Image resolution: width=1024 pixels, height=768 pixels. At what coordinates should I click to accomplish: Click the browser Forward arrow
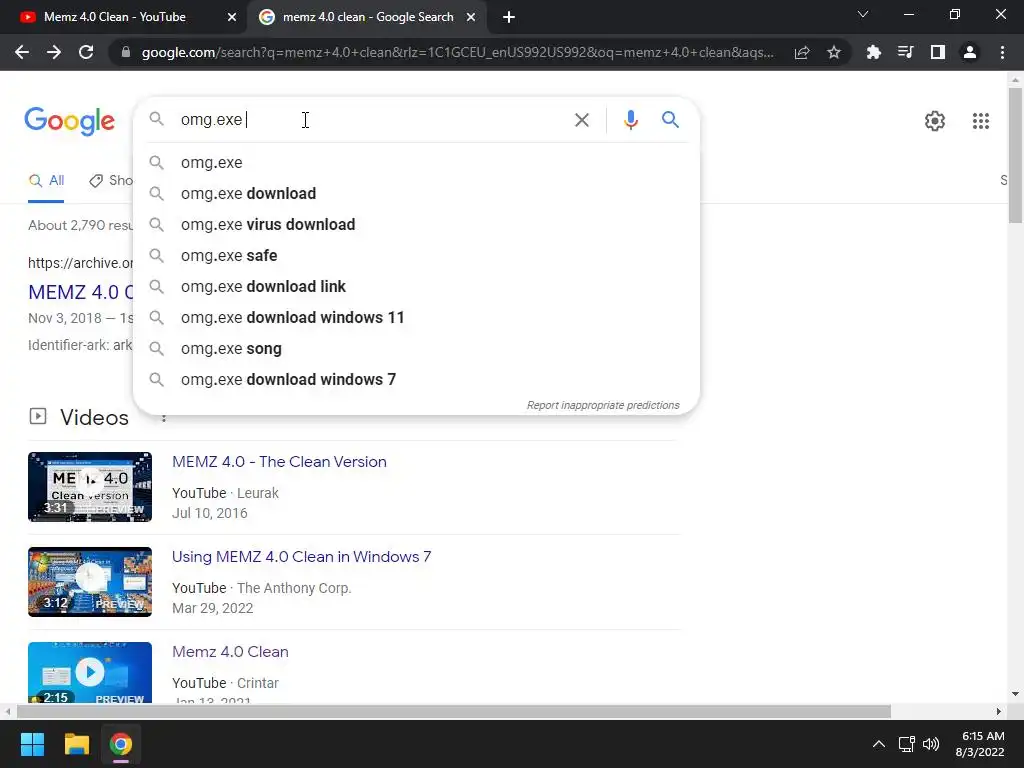click(x=54, y=52)
